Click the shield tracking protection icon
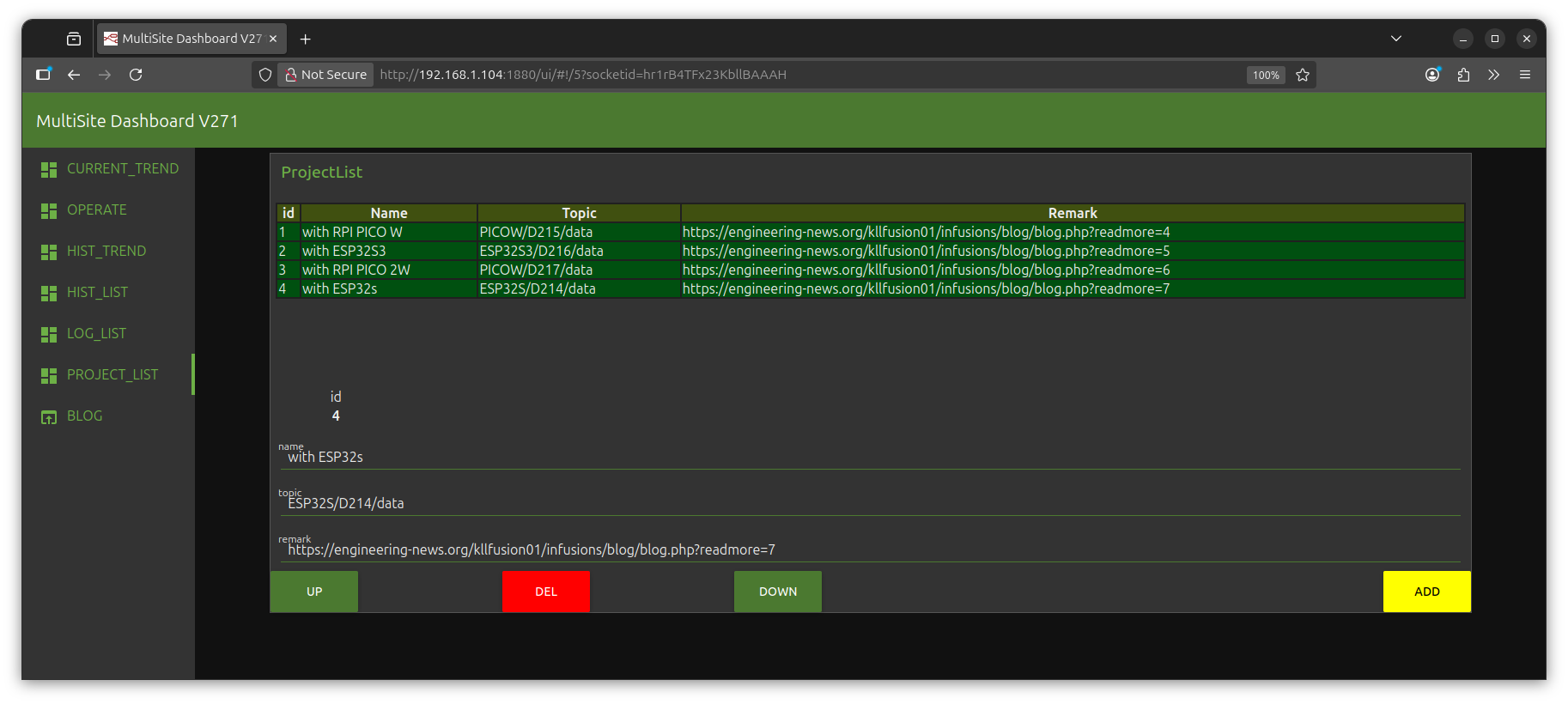This screenshot has width=1568, height=704. 265,75
